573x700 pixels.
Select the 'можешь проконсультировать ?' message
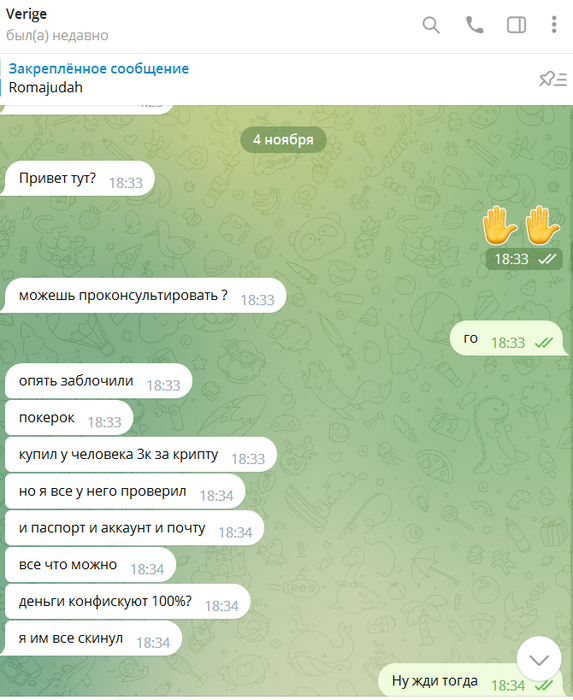coord(145,296)
